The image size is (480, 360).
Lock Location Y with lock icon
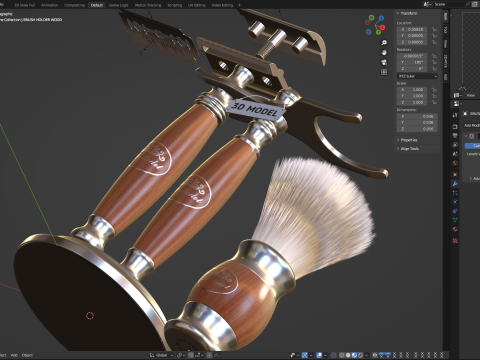[434, 36]
